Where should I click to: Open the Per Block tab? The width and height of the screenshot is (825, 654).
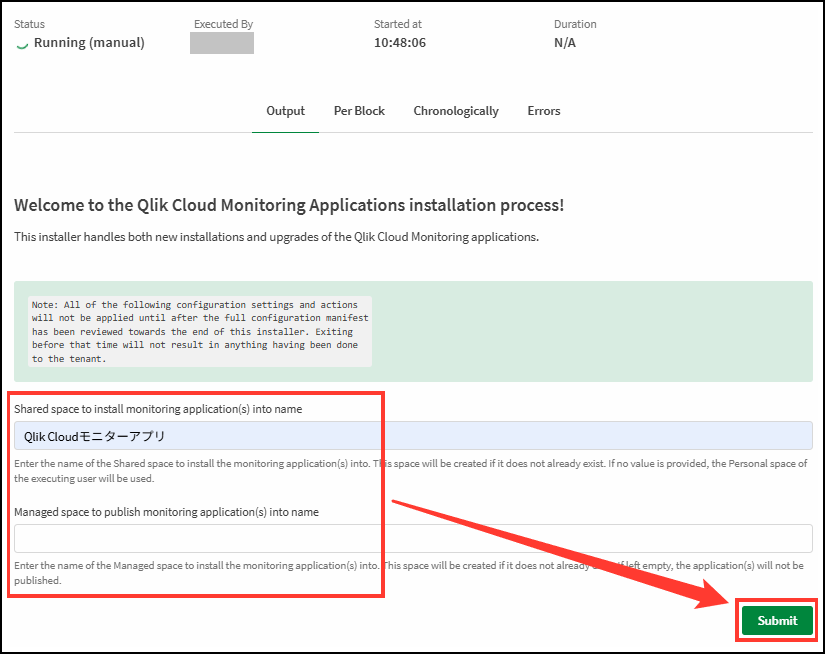click(x=359, y=111)
